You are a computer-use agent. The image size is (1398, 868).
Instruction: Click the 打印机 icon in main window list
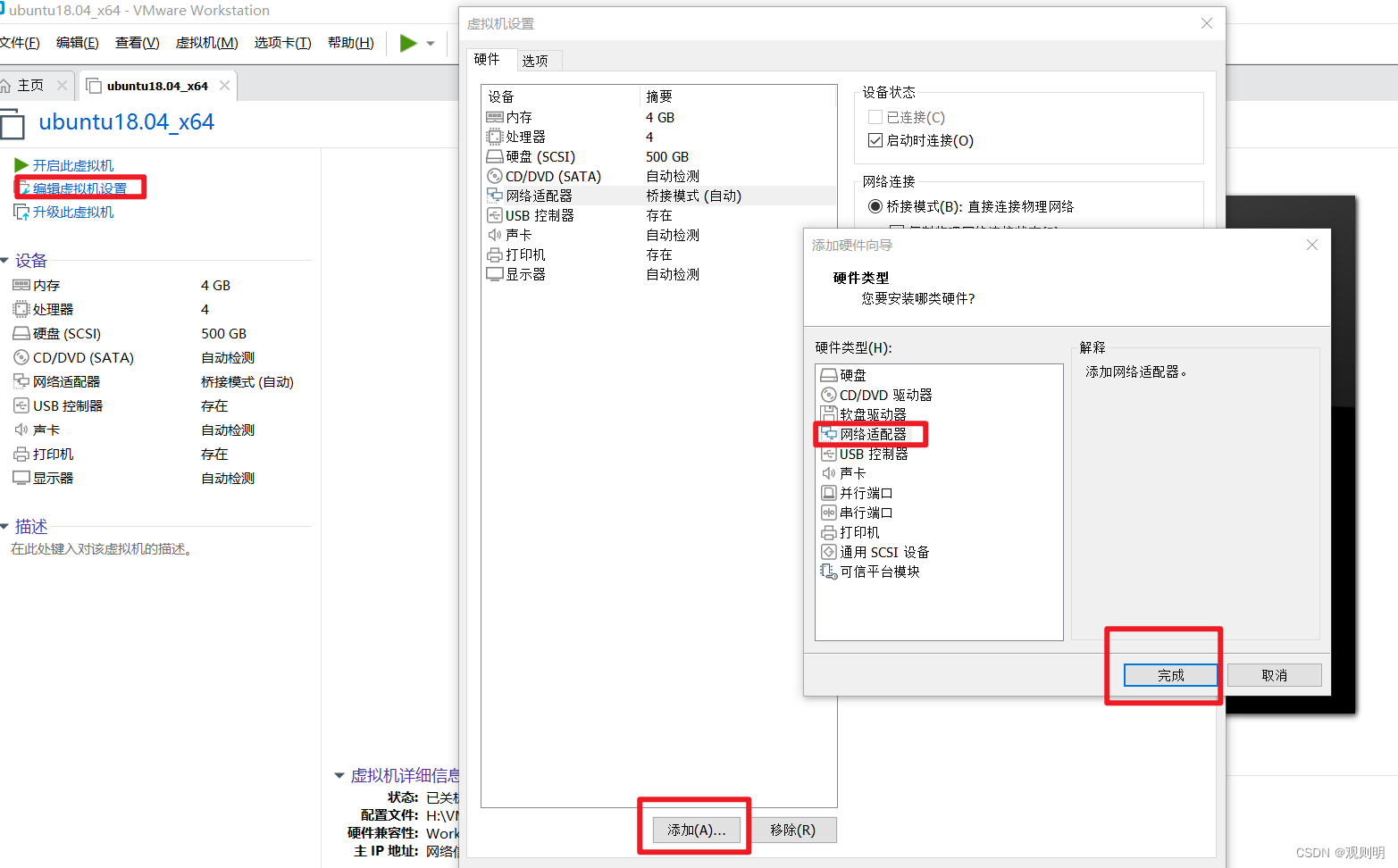pyautogui.click(x=21, y=454)
